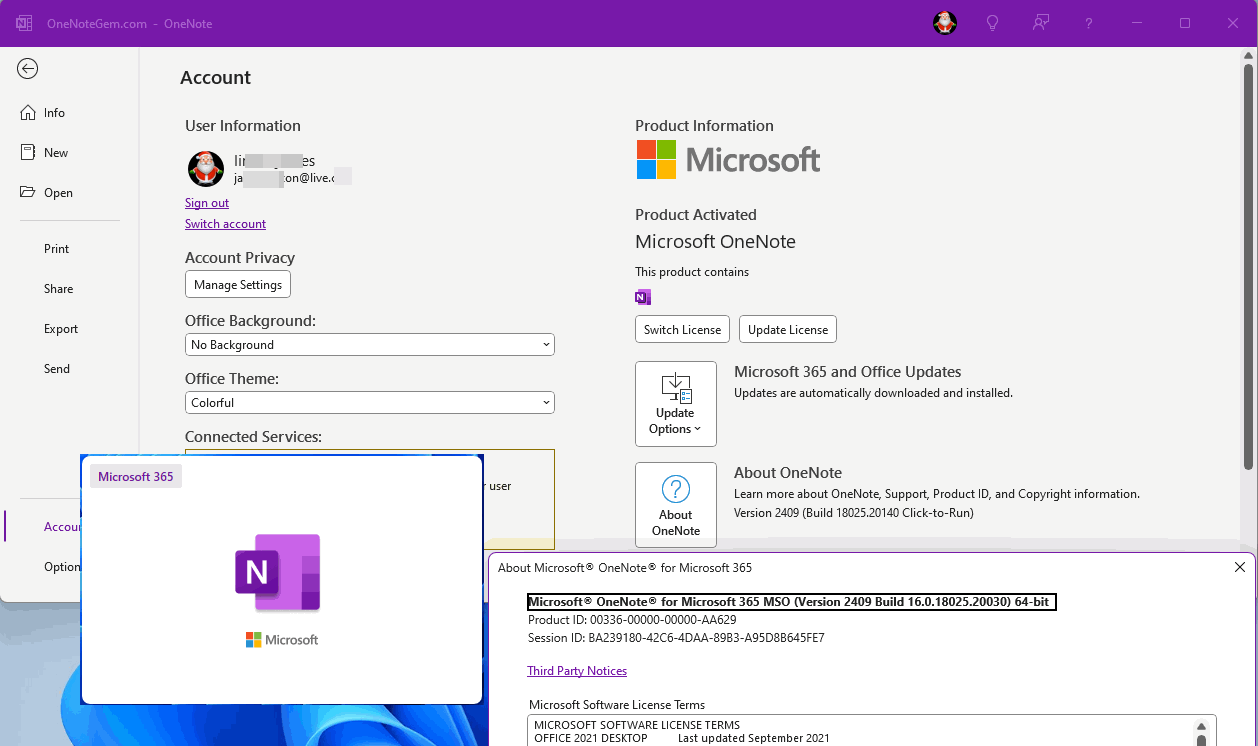Screen dimensions: 1258x746
Task: Open the feedback icon in the title bar
Action: click(1041, 23)
